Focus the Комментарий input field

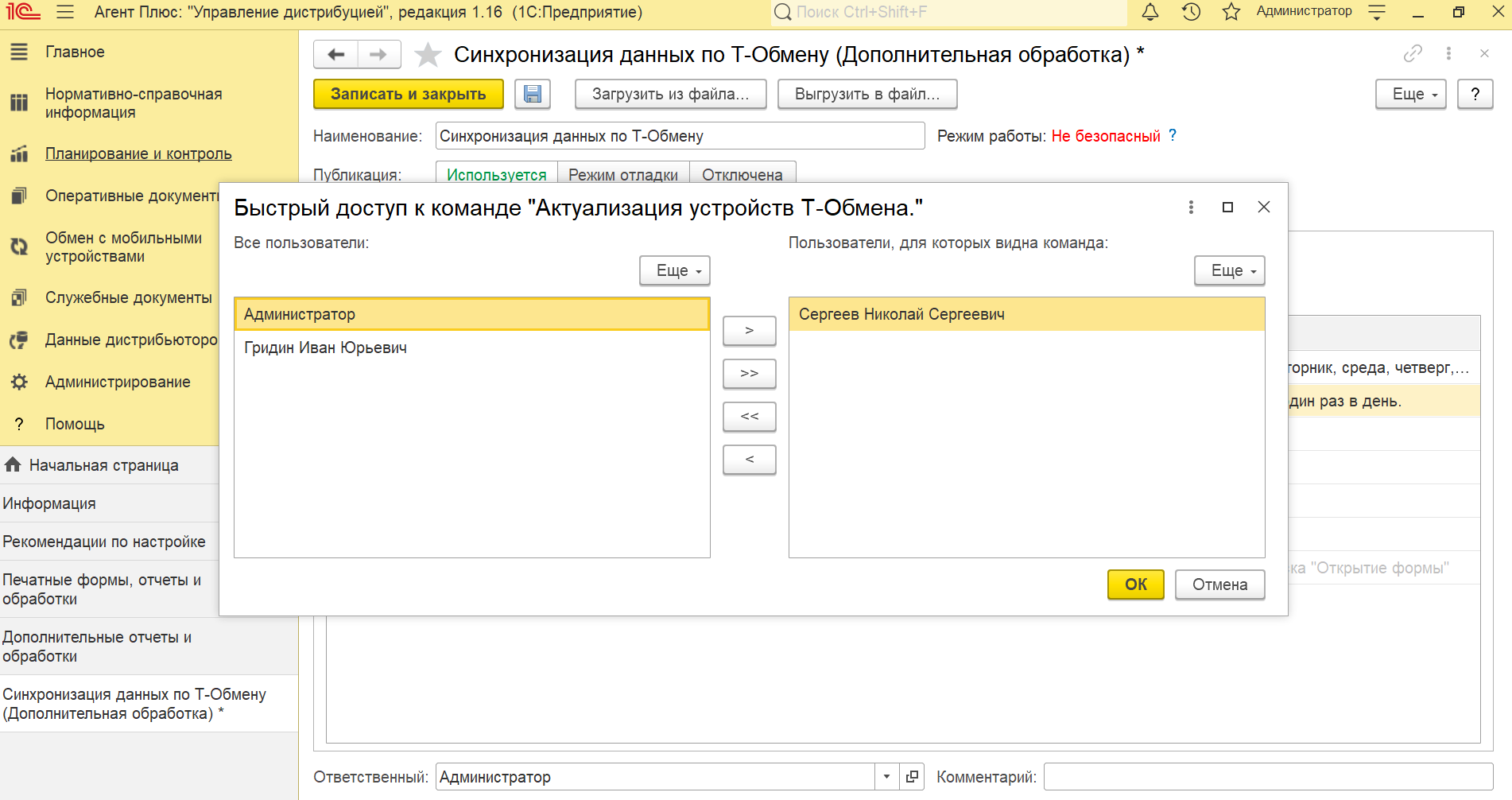1269,776
